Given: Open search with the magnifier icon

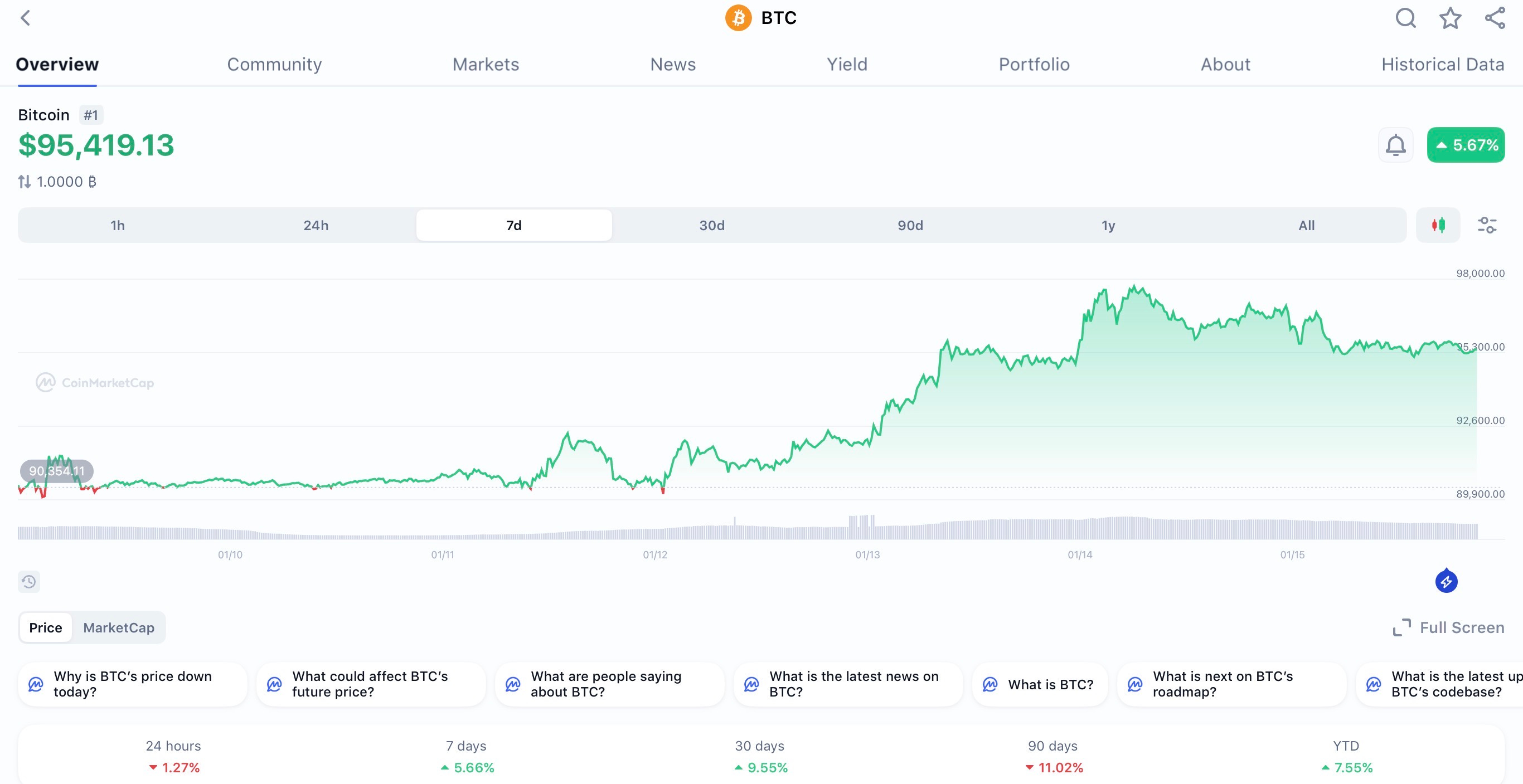Looking at the screenshot, I should tap(1405, 18).
